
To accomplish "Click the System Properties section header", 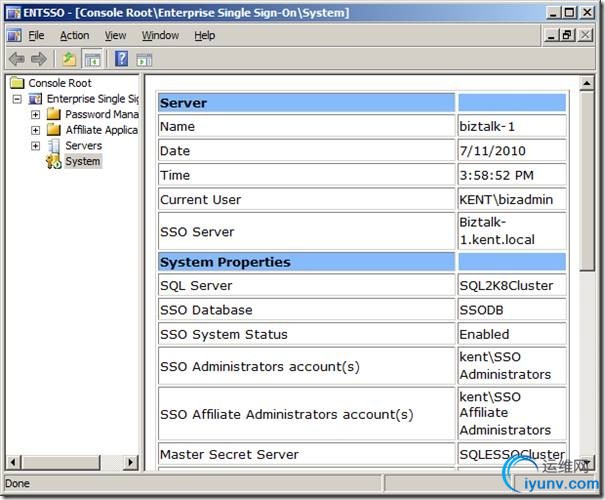I will coord(306,262).
